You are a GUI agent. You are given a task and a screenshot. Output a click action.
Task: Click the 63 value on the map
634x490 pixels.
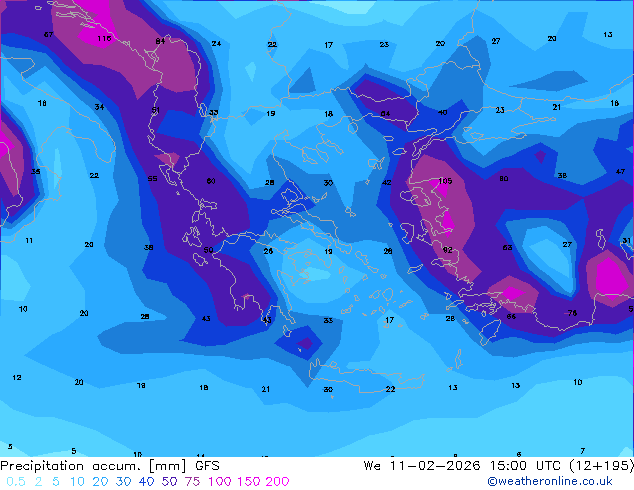click(x=507, y=247)
